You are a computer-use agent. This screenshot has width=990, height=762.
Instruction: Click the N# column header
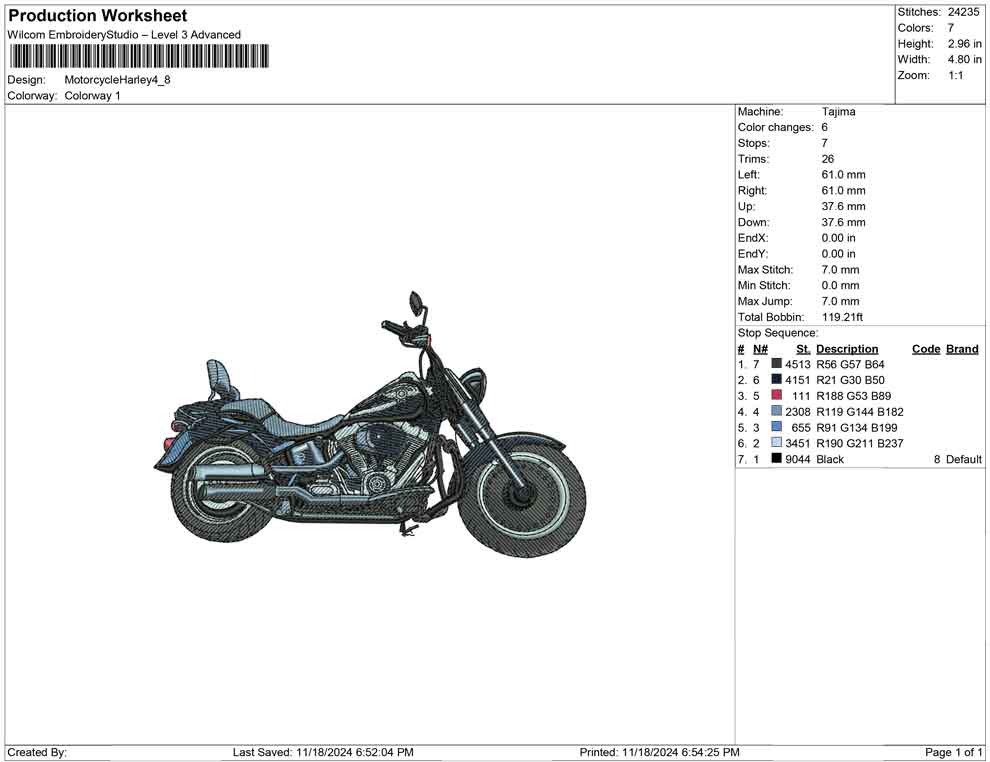(x=761, y=348)
